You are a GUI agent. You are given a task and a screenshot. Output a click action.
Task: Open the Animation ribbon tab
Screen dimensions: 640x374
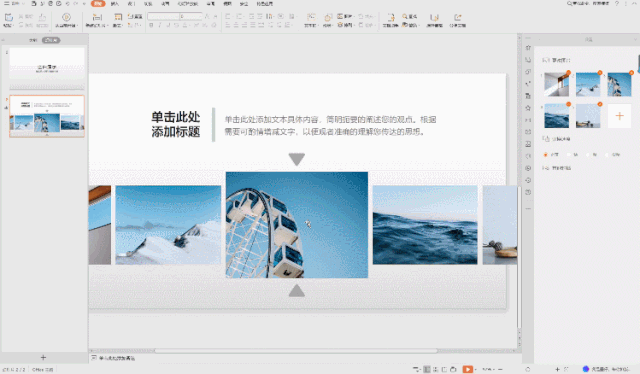[165, 4]
